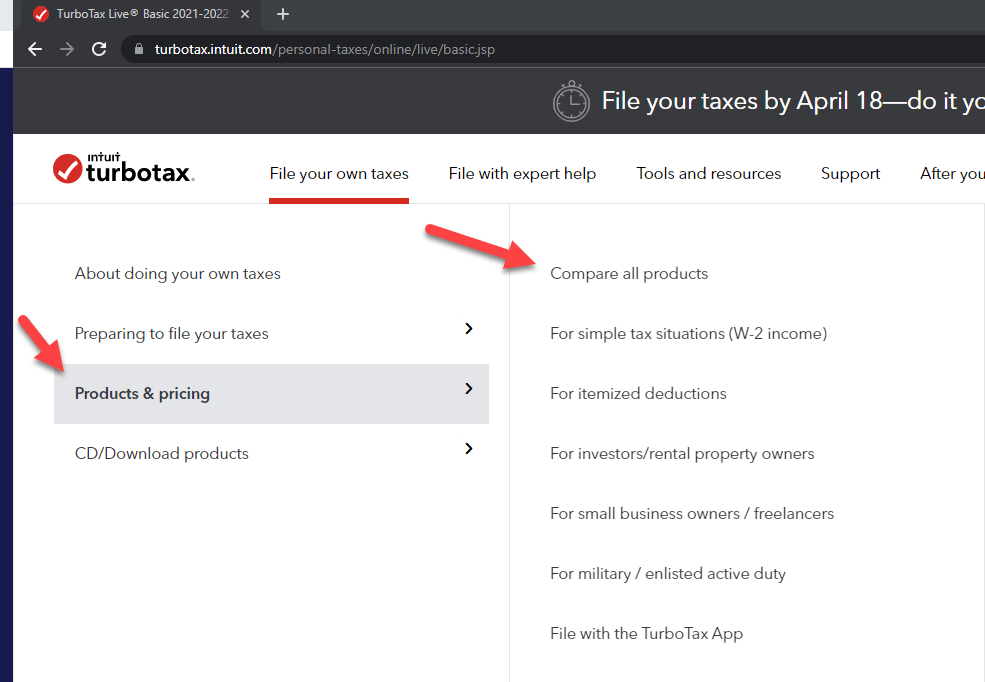Viewport: 985px width, 682px height.
Task: Open For small business owners / freelancers
Action: (x=692, y=514)
